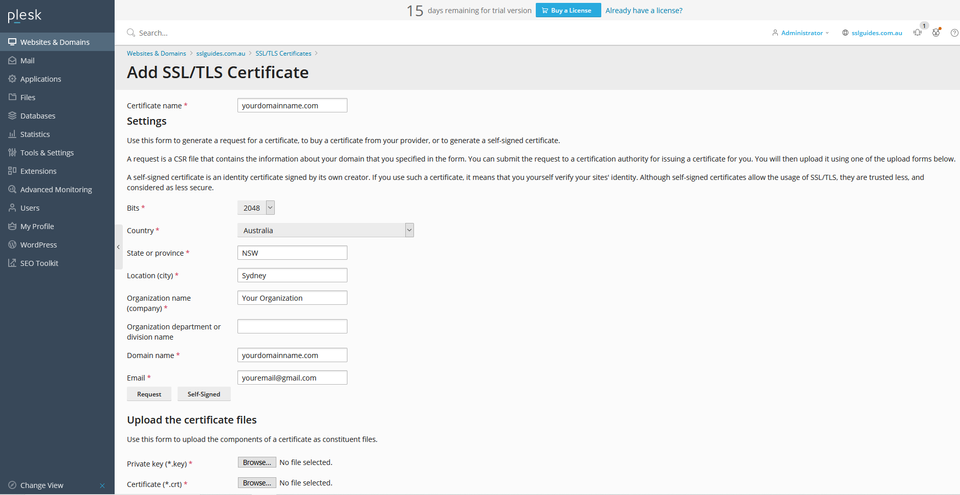Click Browse for the Private key file
The image size is (960, 495).
coord(256,463)
